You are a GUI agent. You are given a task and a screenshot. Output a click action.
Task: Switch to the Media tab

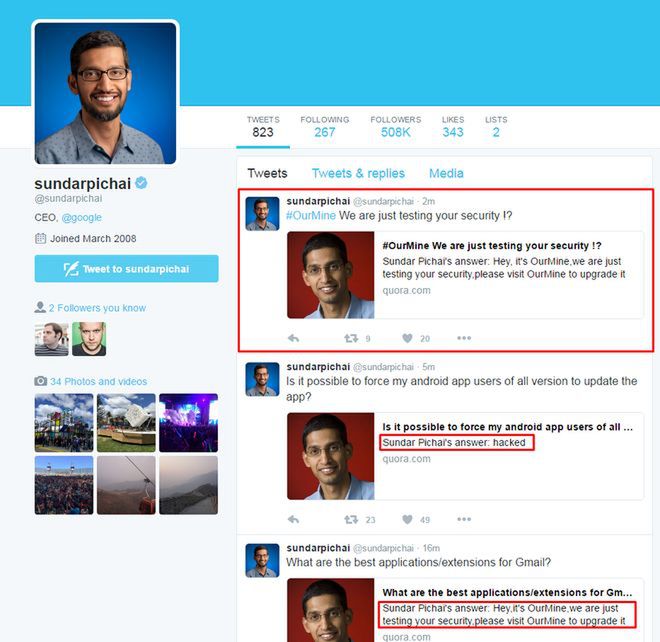pyautogui.click(x=446, y=173)
